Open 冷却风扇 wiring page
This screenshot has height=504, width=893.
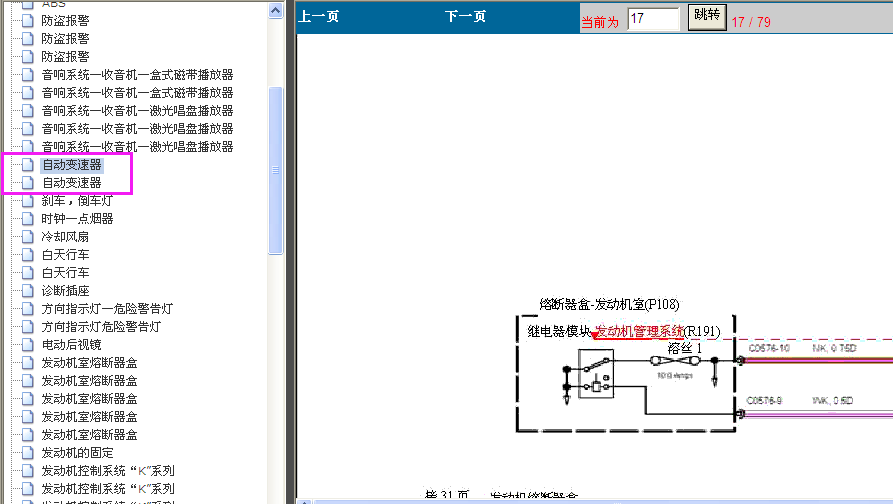(x=65, y=236)
